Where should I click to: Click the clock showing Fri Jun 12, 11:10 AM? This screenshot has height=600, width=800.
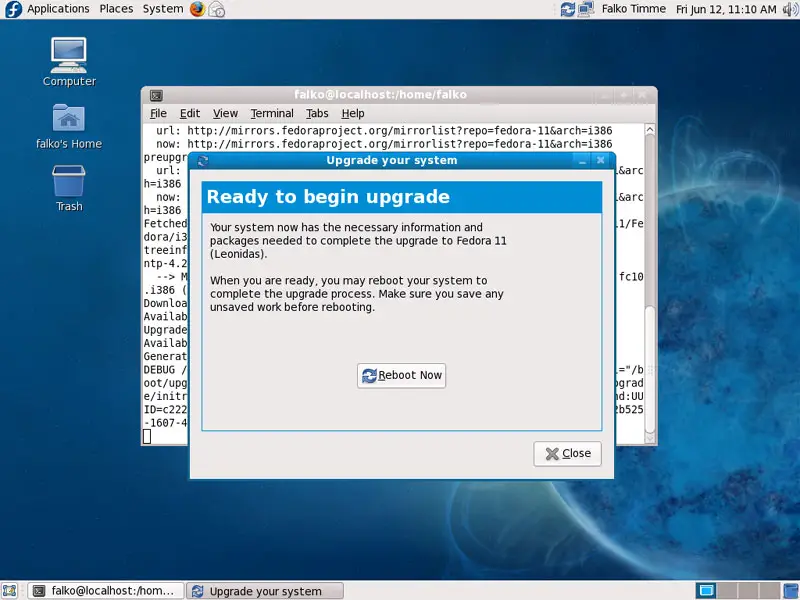click(726, 9)
